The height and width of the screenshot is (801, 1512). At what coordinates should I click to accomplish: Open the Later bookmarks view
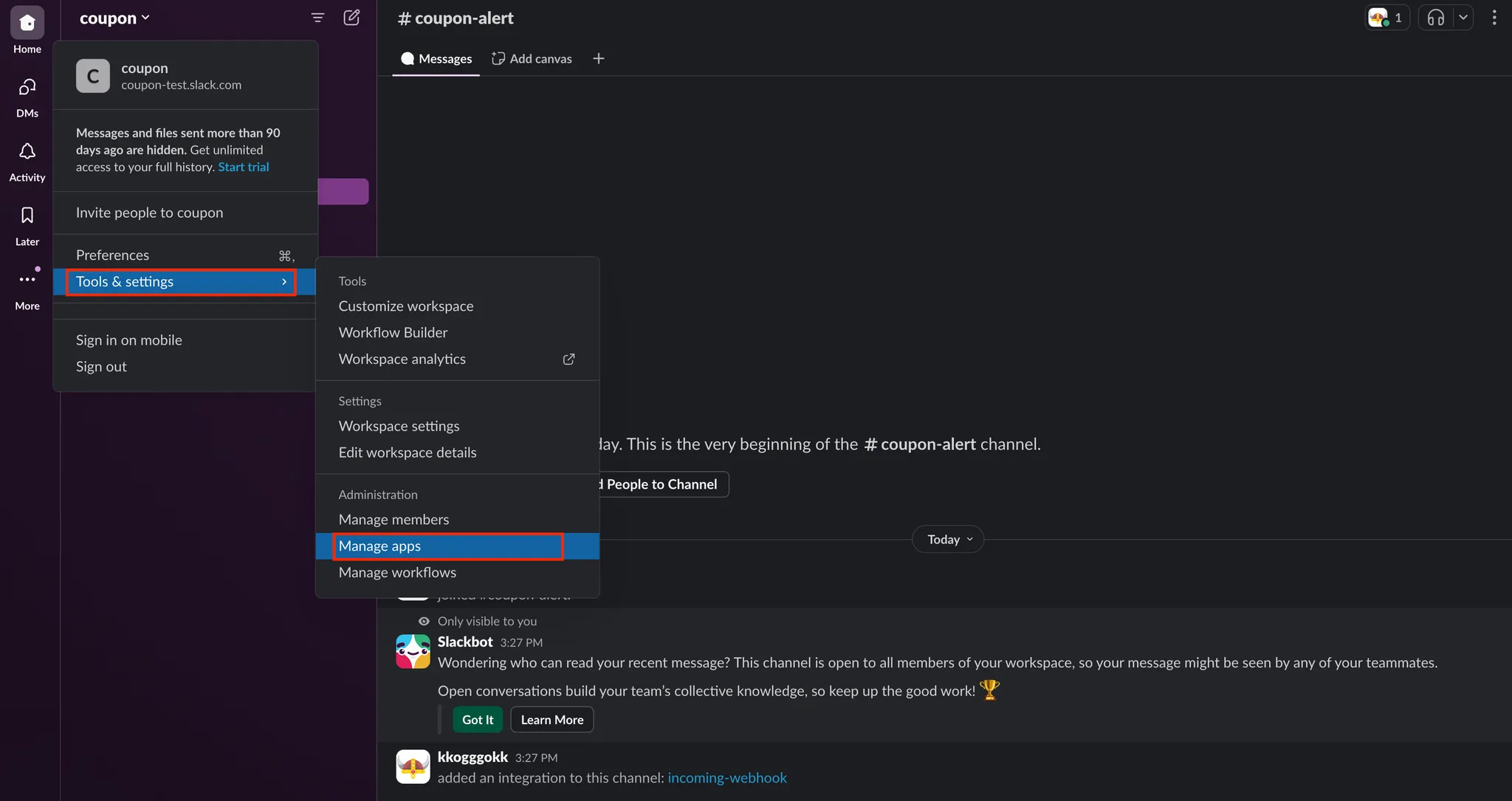[27, 216]
